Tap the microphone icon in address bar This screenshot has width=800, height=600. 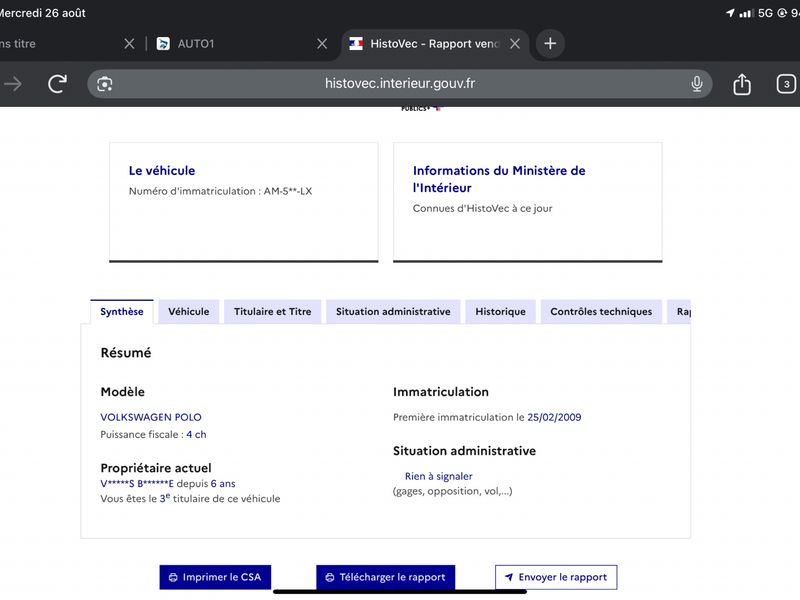(x=696, y=84)
